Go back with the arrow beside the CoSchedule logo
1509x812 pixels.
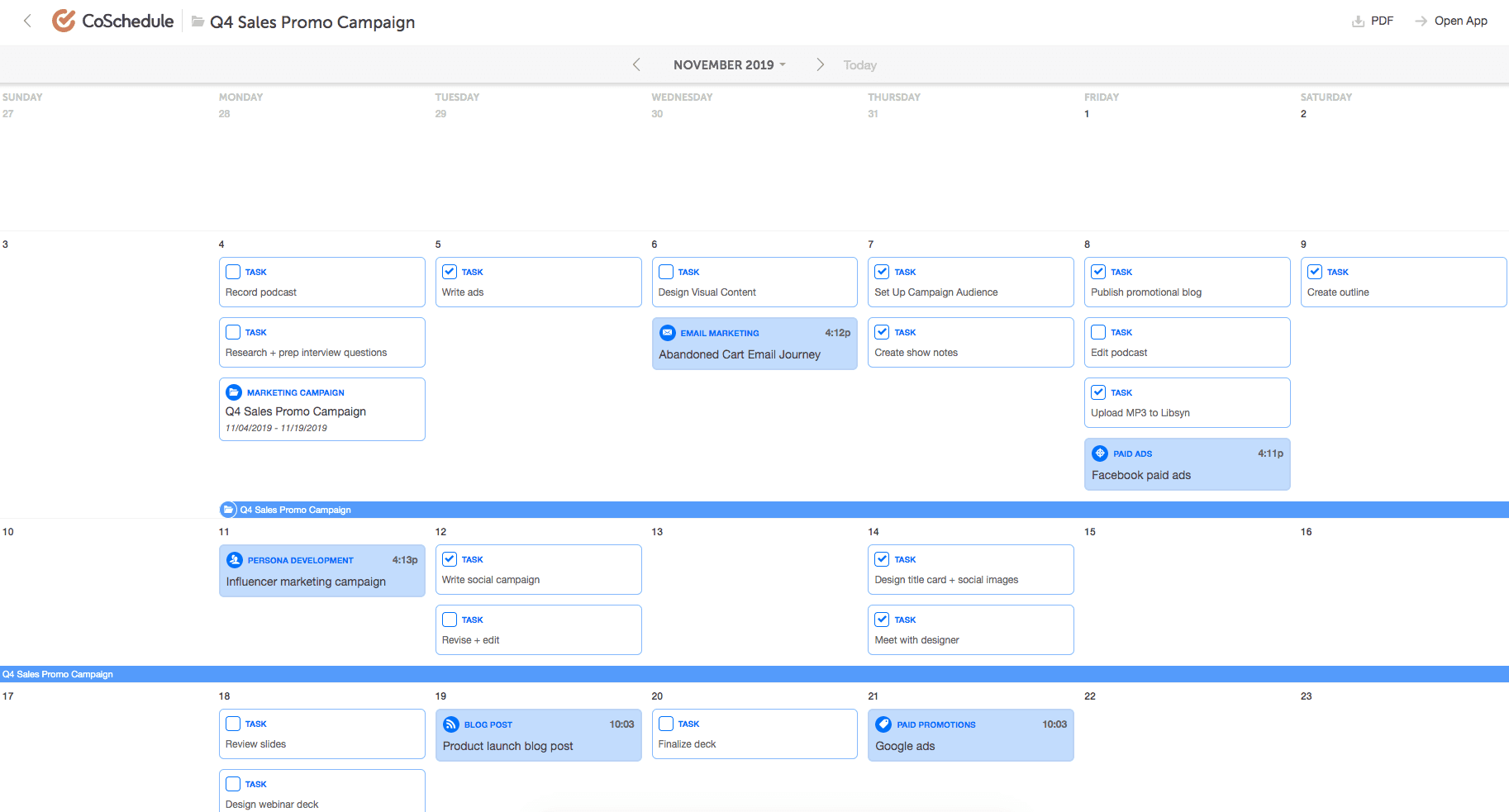(x=27, y=21)
